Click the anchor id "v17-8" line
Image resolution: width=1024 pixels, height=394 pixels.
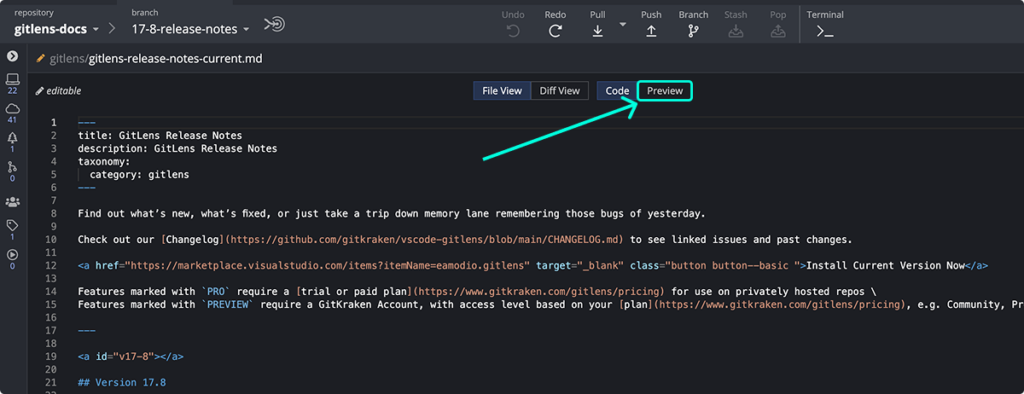[131, 356]
